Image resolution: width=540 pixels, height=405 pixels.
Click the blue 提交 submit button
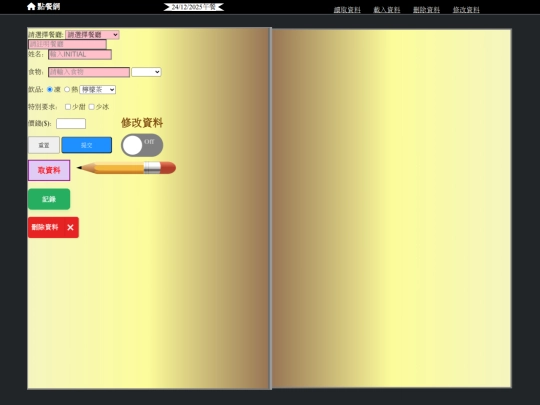click(x=86, y=145)
